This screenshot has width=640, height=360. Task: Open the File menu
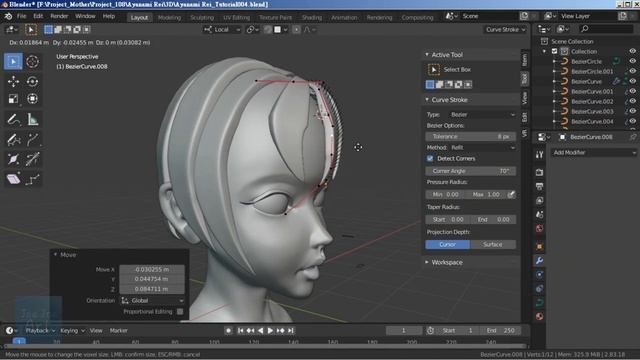pyautogui.click(x=21, y=16)
